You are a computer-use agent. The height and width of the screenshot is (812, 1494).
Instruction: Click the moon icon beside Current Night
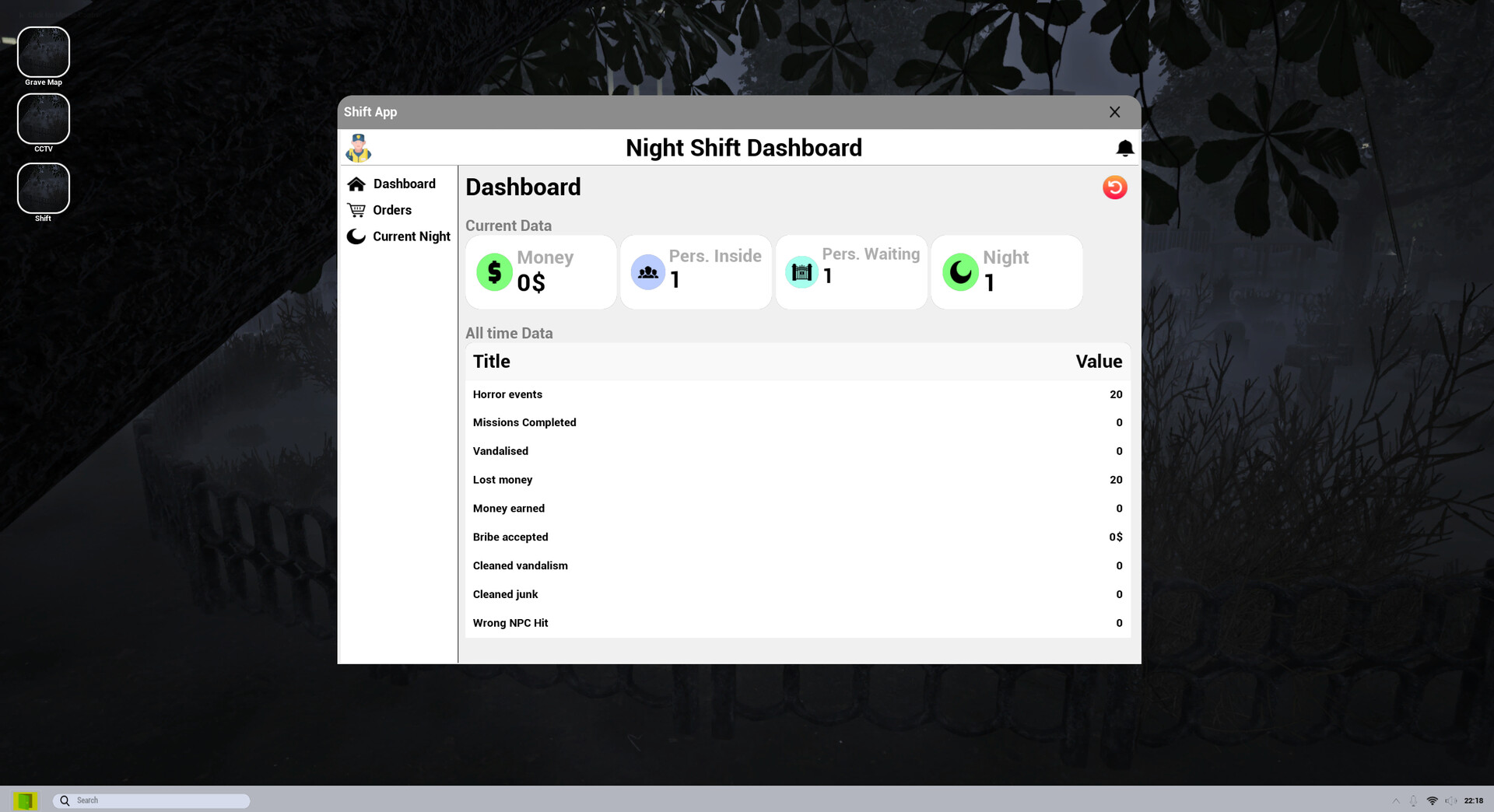356,236
